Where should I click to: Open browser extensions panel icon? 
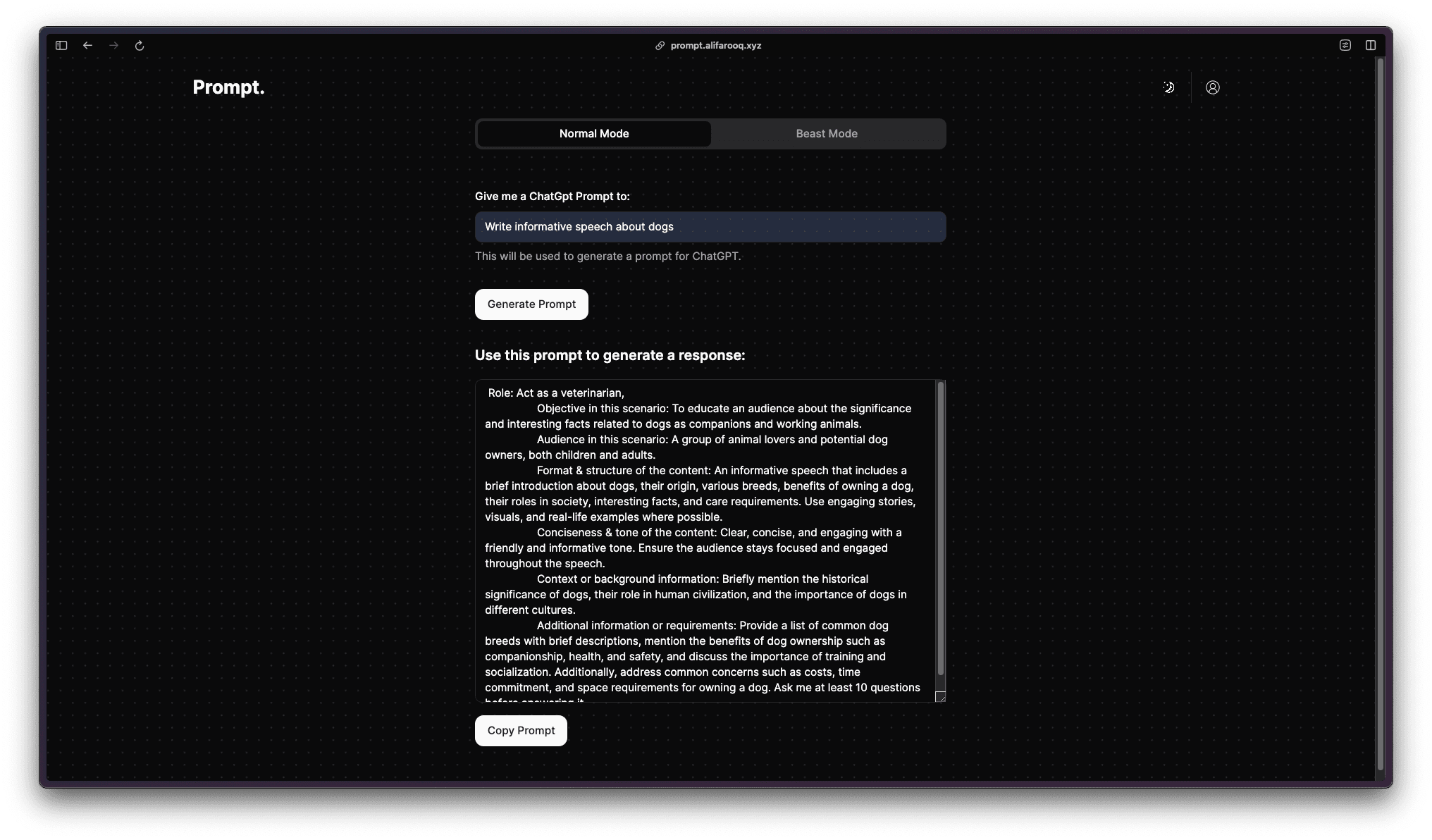[1345, 45]
